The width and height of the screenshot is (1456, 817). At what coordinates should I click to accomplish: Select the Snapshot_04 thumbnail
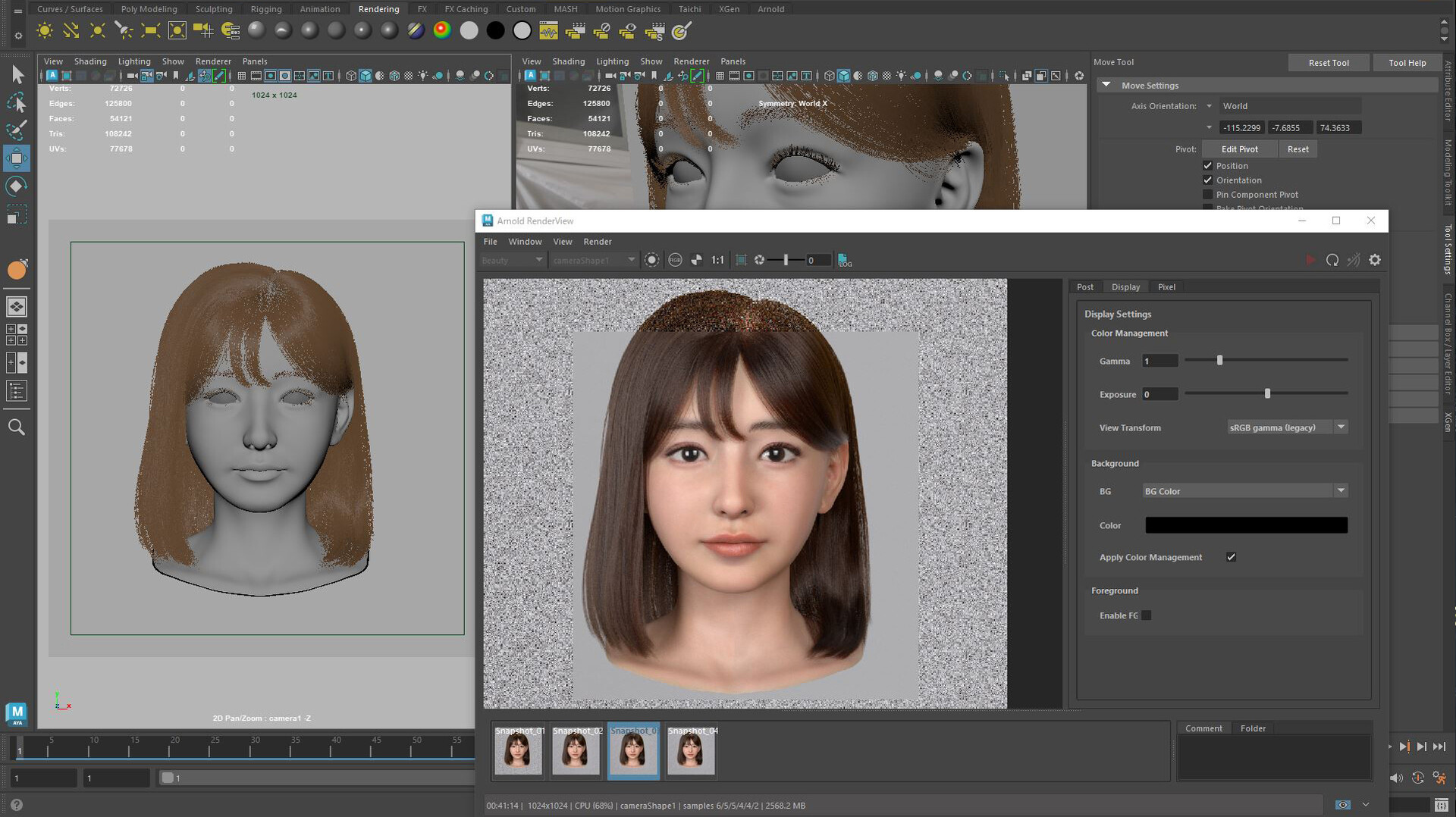coord(690,752)
